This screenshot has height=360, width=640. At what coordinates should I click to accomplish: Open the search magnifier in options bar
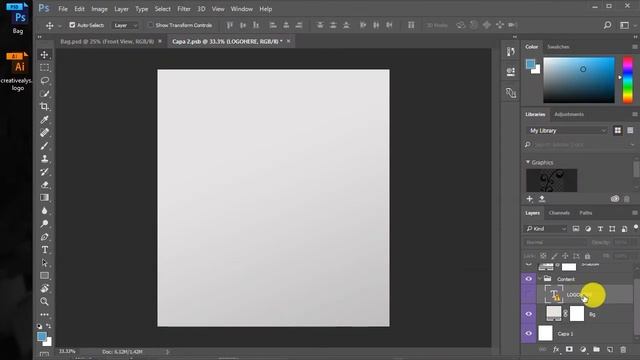[607, 25]
